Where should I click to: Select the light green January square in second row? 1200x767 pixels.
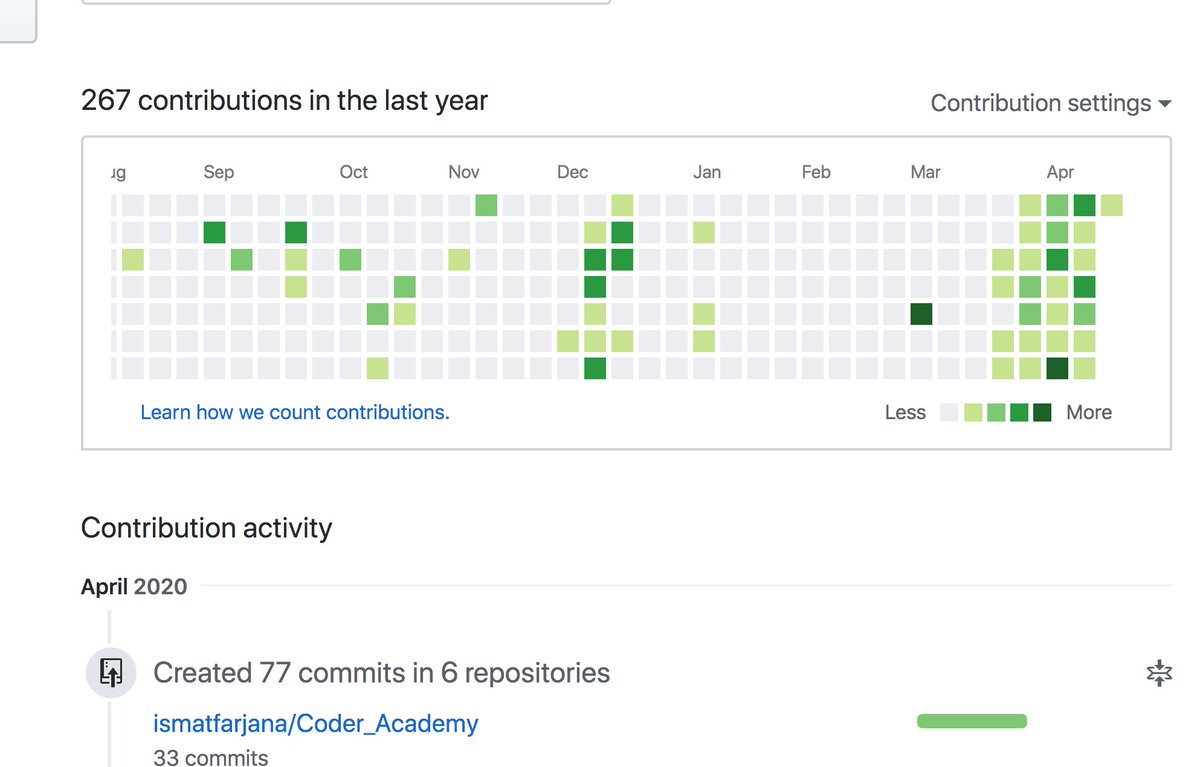point(704,233)
